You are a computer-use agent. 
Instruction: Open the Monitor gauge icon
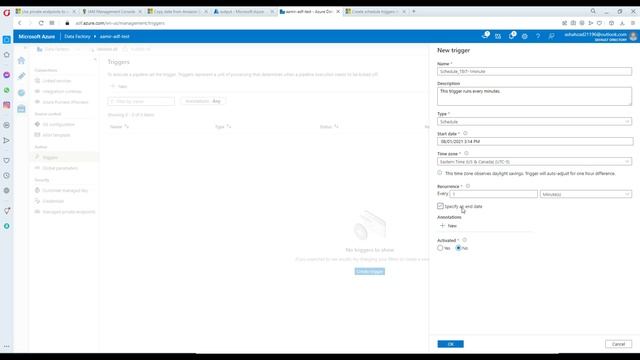tap(21, 93)
